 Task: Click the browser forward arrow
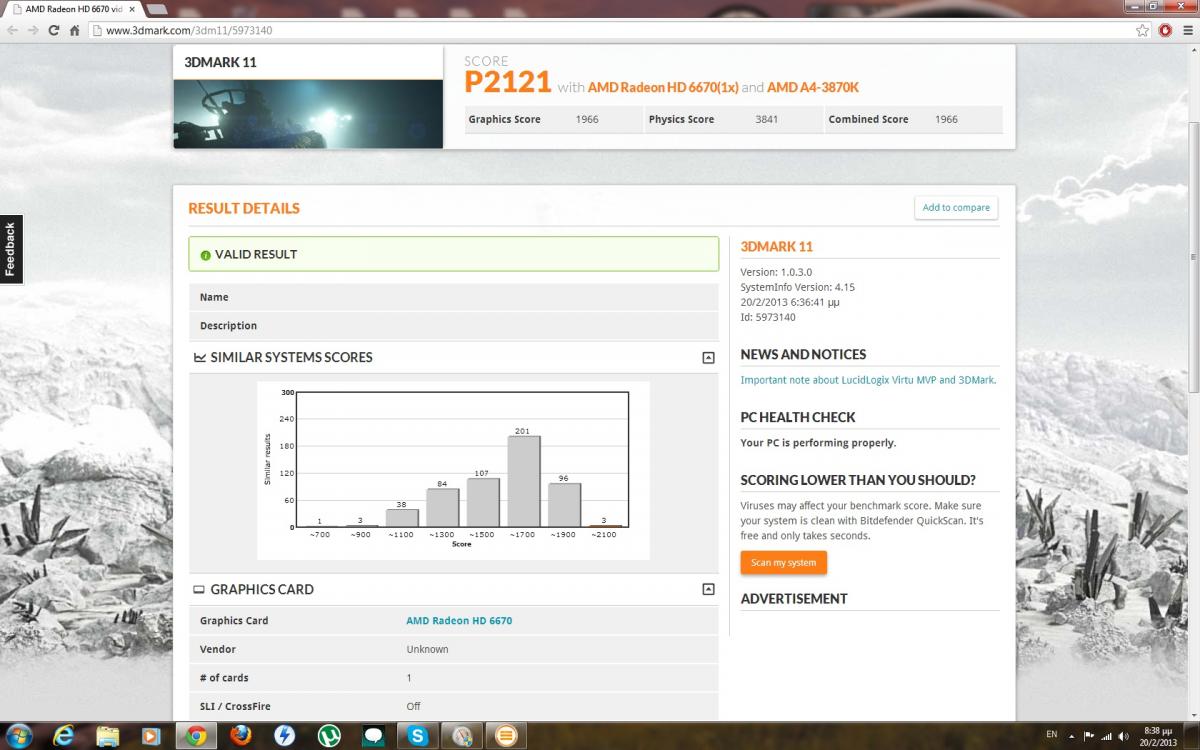pyautogui.click(x=33, y=30)
